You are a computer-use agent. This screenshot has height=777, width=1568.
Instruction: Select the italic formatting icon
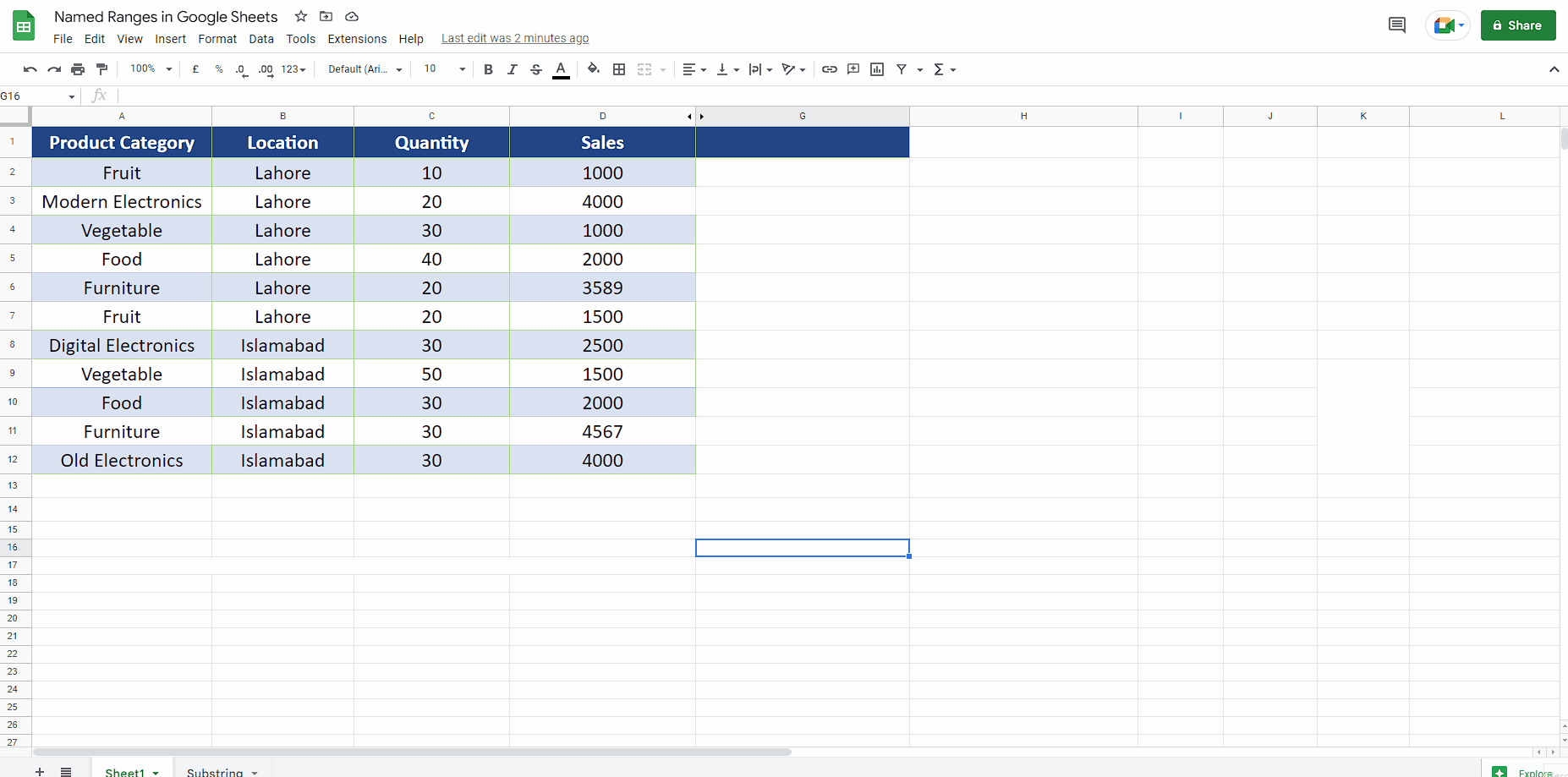[513, 69]
